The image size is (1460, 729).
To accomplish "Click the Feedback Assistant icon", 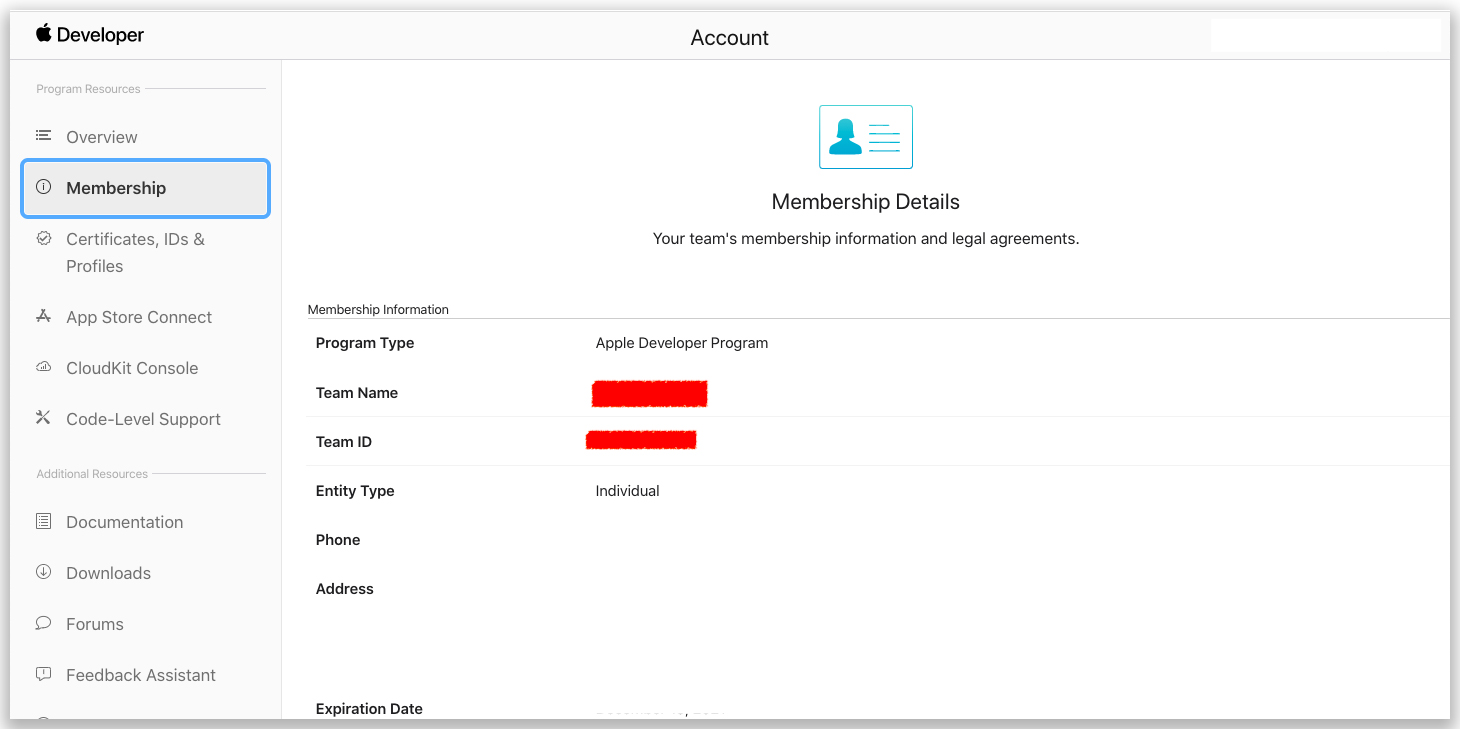I will coord(43,674).
